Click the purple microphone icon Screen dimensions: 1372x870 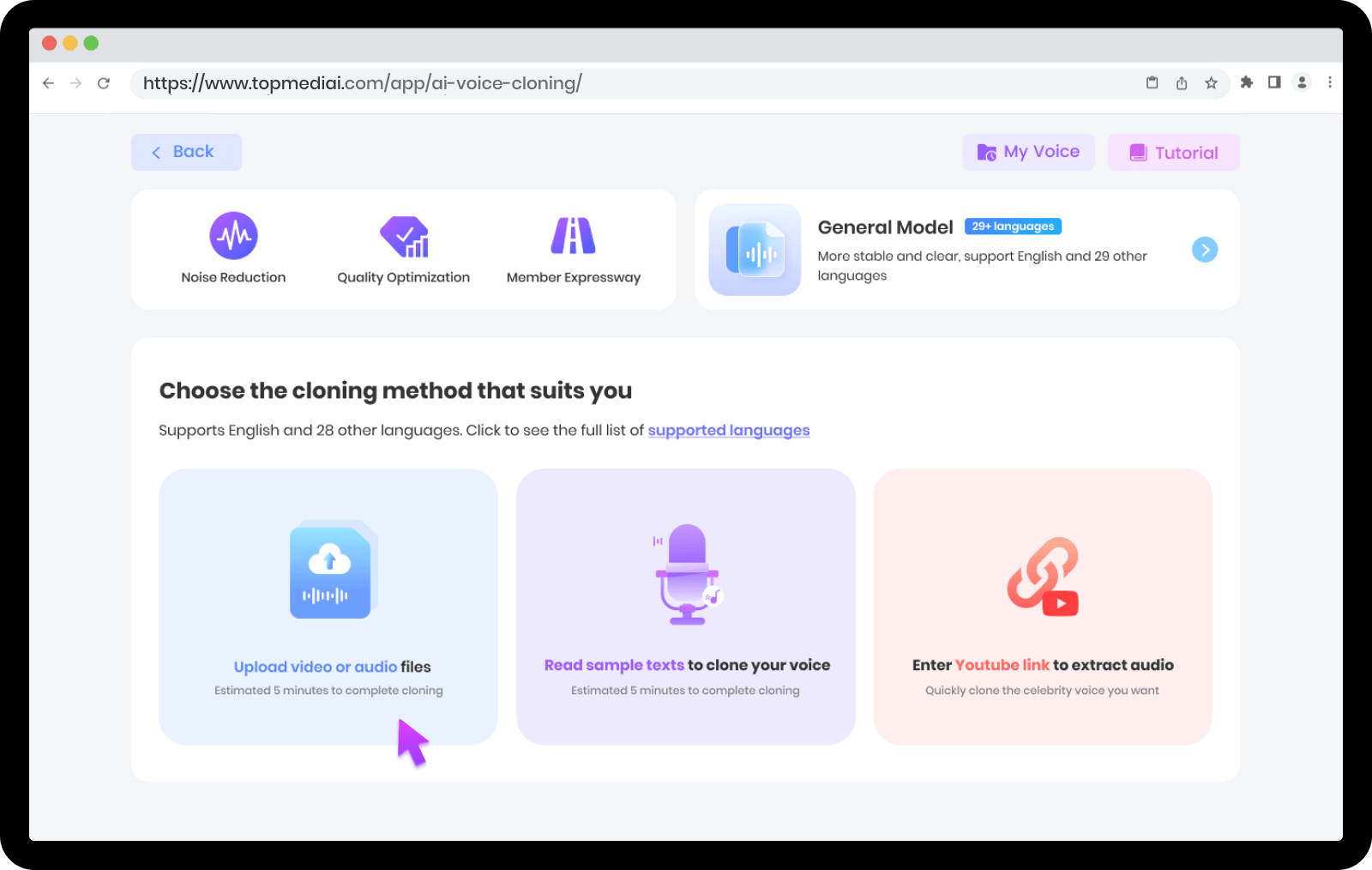coord(688,573)
